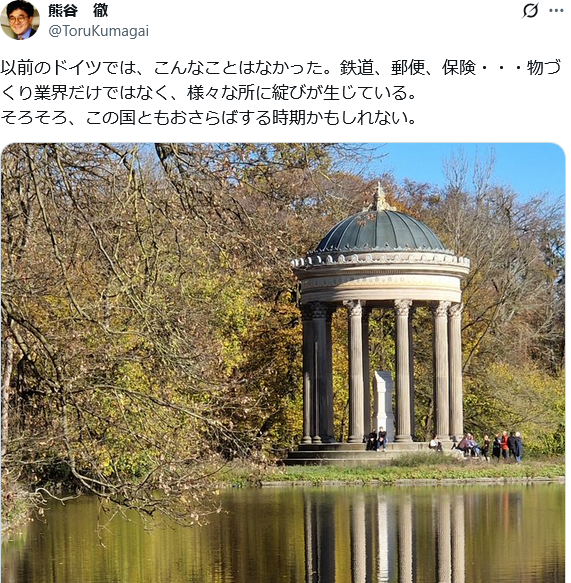571x583 pixels.
Task: Click the green dome of the temple in the photo
Action: coord(380,231)
